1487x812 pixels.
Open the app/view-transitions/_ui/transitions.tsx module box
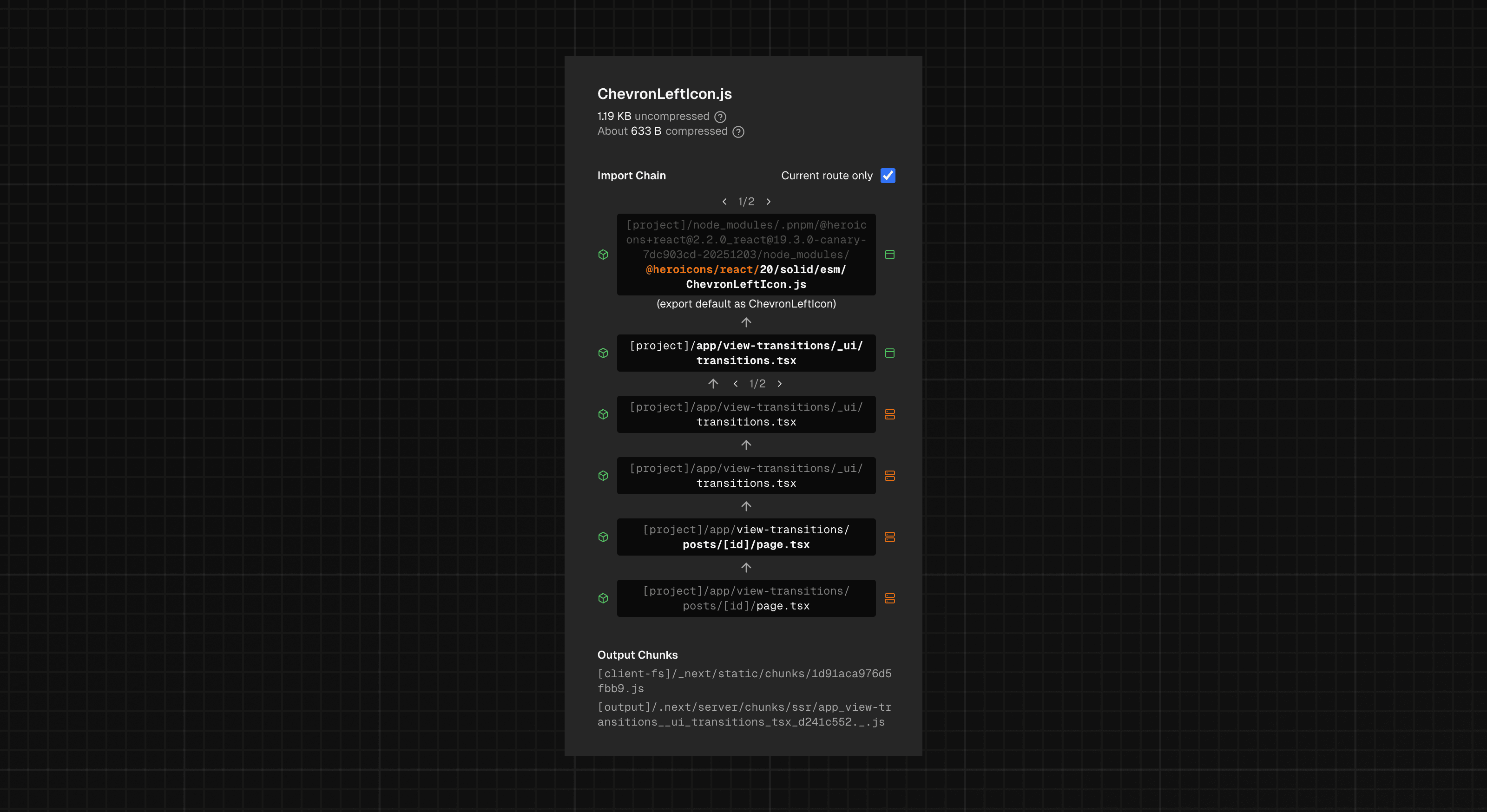(746, 353)
